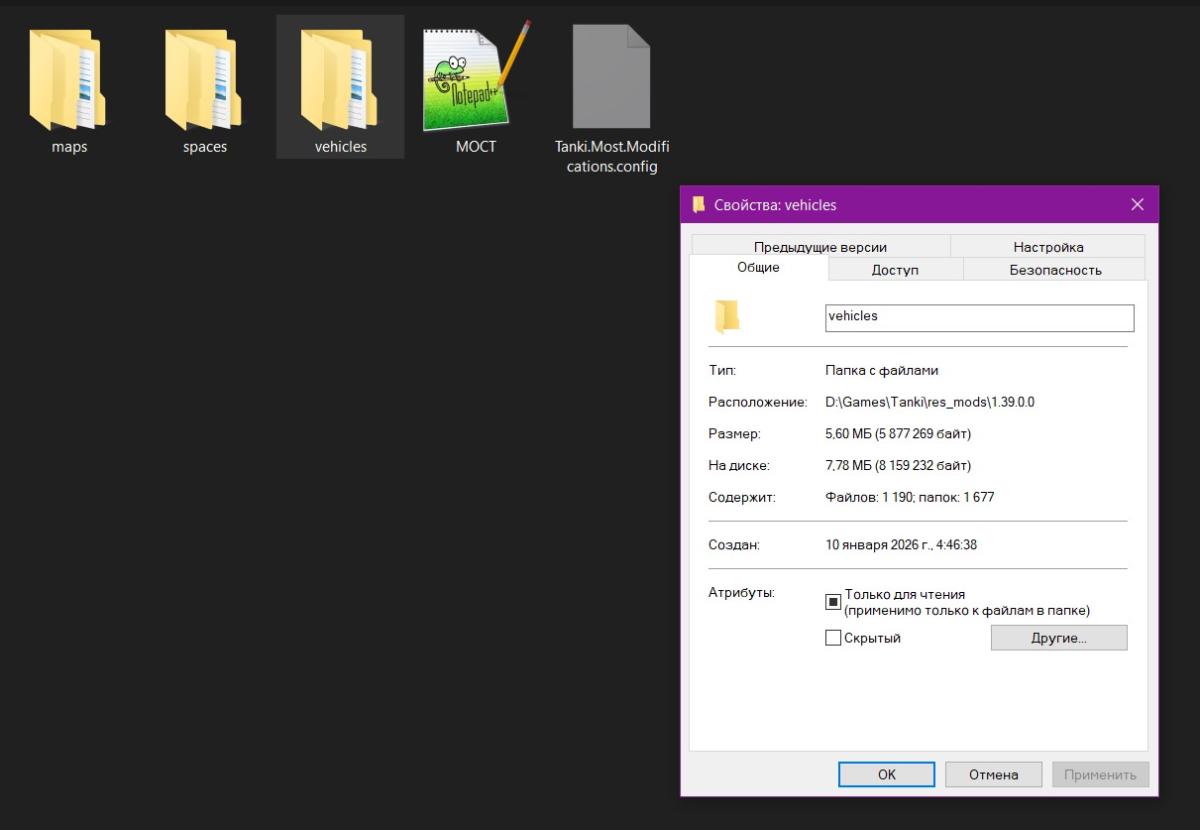1200x830 pixels.
Task: Click the large folder icon beside name field
Action: (727, 315)
